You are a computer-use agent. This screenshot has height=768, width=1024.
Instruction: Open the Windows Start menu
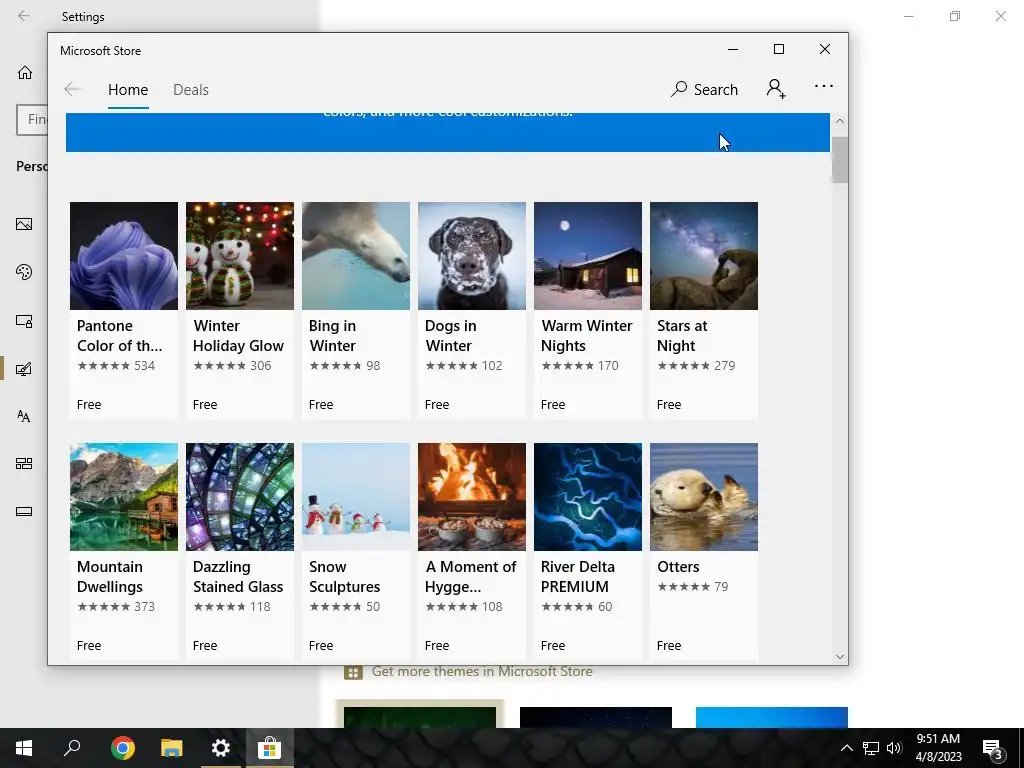pos(24,748)
